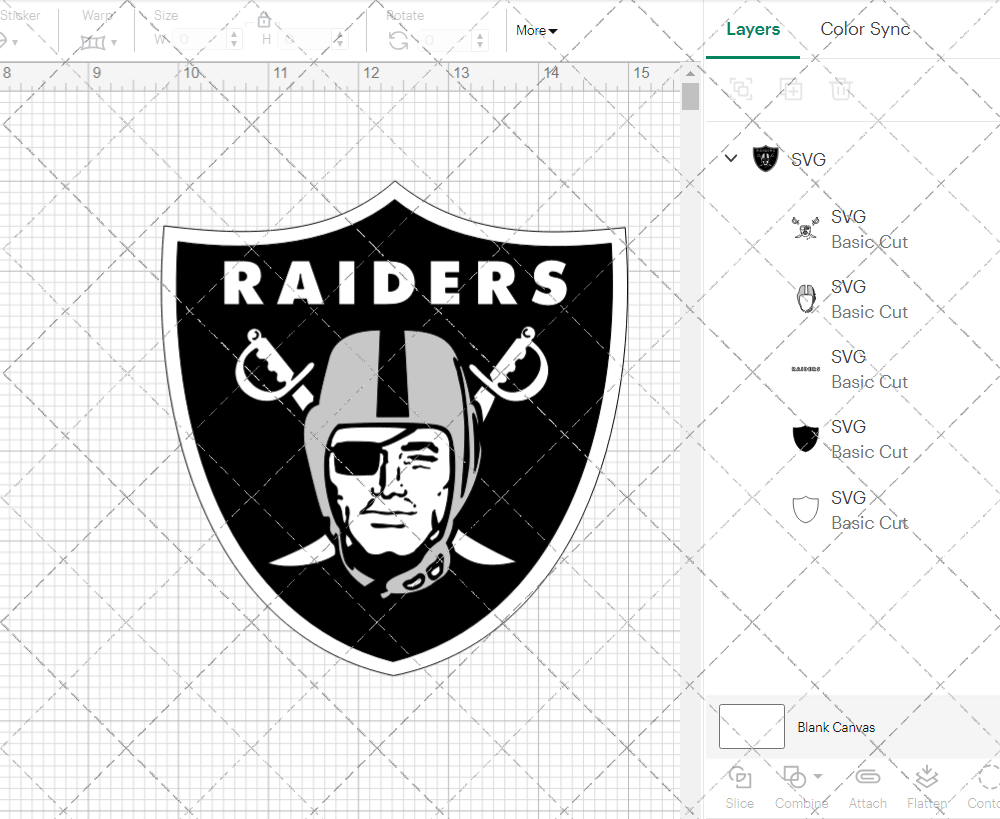Select the helmet SVG layer thumbnail
Viewport: 1000px width, 819px height.
pyautogui.click(x=805, y=299)
